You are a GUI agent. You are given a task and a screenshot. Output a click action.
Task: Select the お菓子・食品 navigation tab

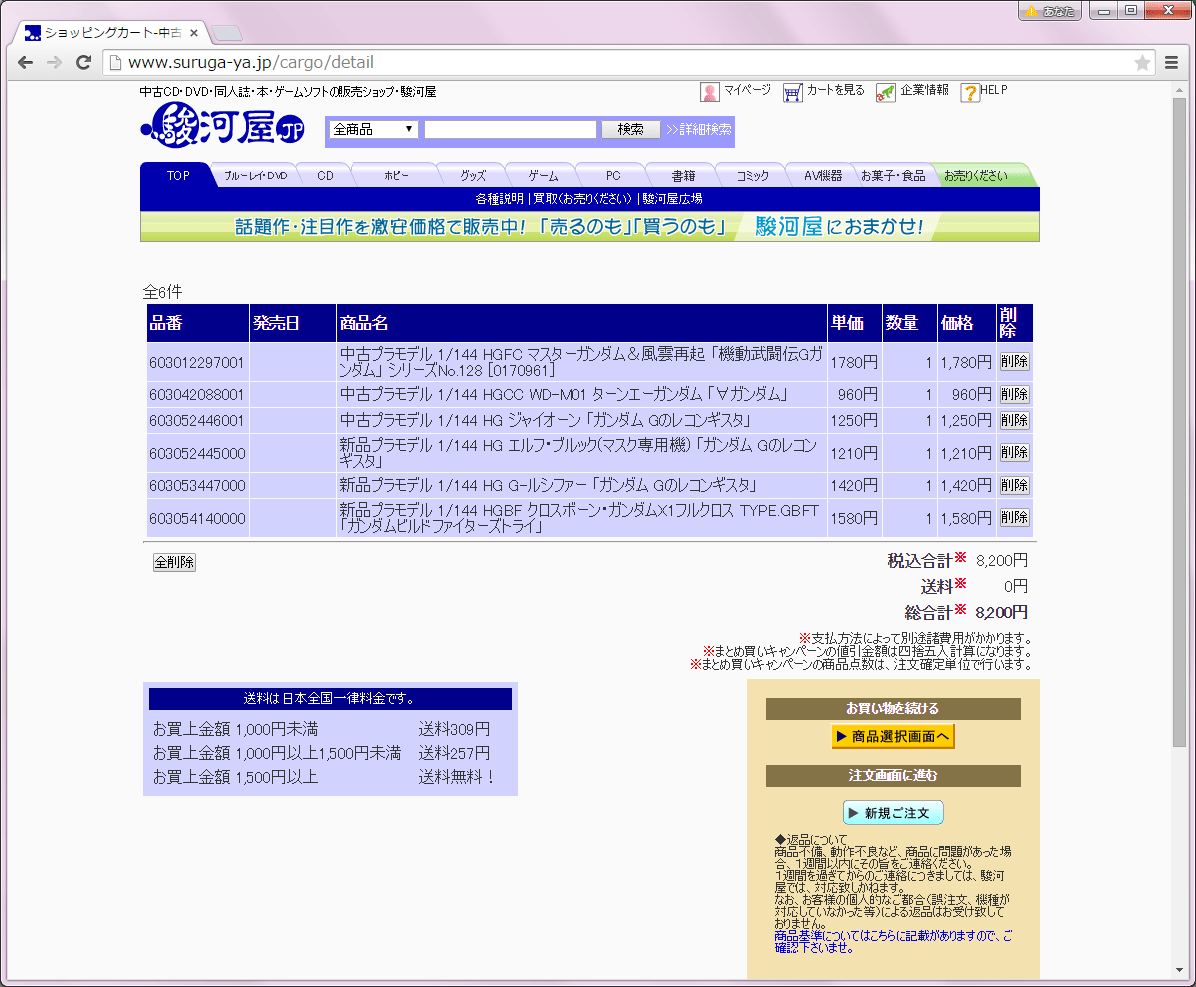click(x=893, y=175)
